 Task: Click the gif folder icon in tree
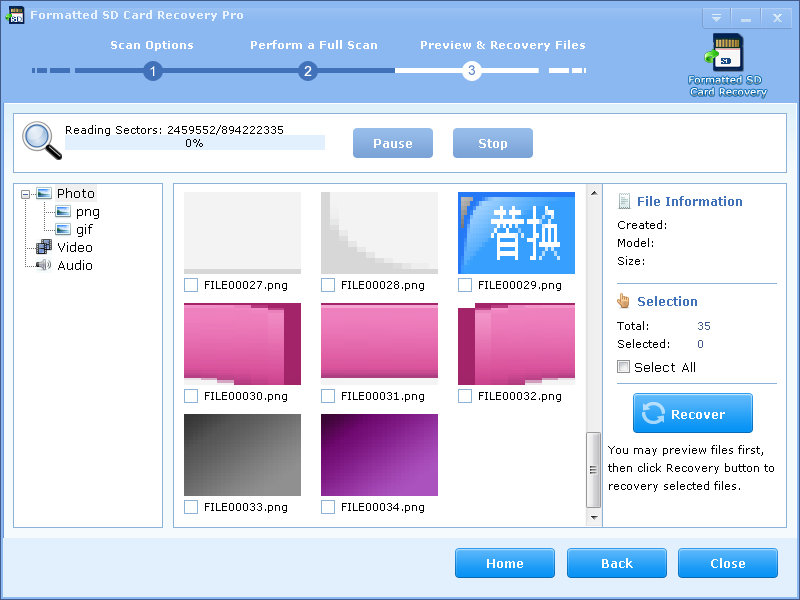point(63,230)
